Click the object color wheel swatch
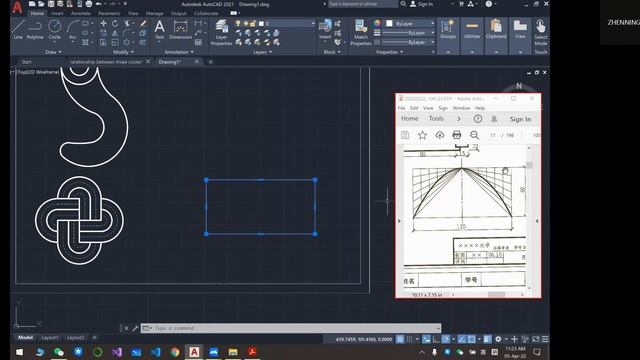Viewport: 640px width, 360px height. [377, 24]
